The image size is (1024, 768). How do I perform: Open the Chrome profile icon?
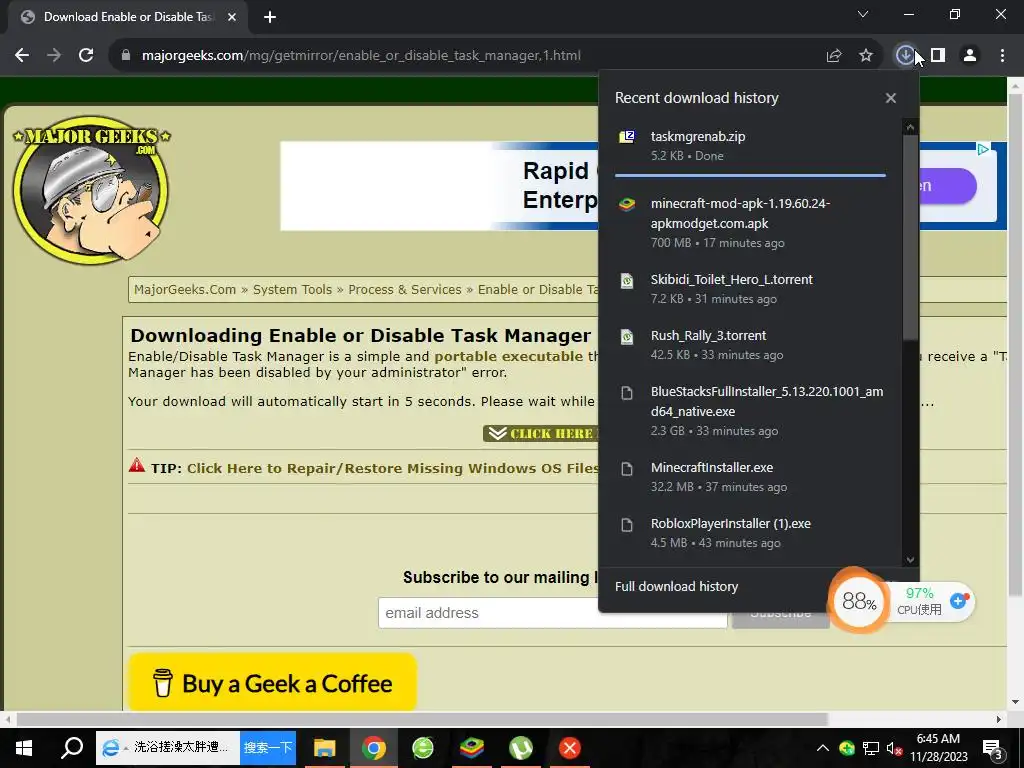[x=970, y=56]
